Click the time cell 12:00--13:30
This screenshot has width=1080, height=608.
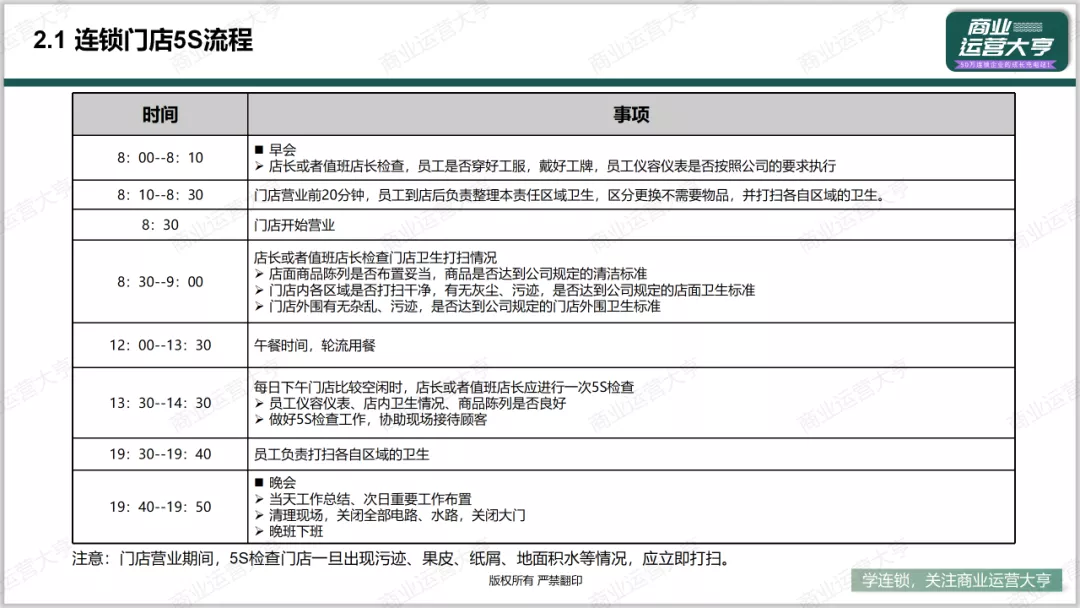(160, 345)
